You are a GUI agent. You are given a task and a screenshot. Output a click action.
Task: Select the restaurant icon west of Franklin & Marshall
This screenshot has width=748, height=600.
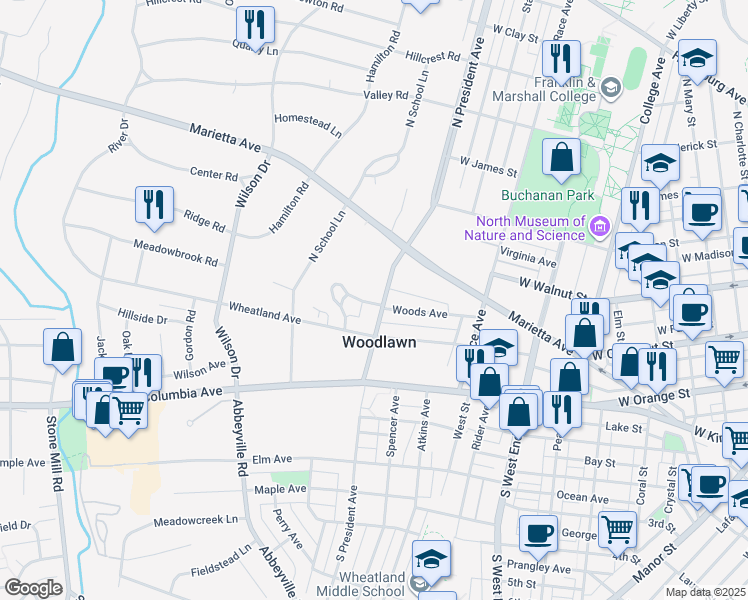click(561, 59)
